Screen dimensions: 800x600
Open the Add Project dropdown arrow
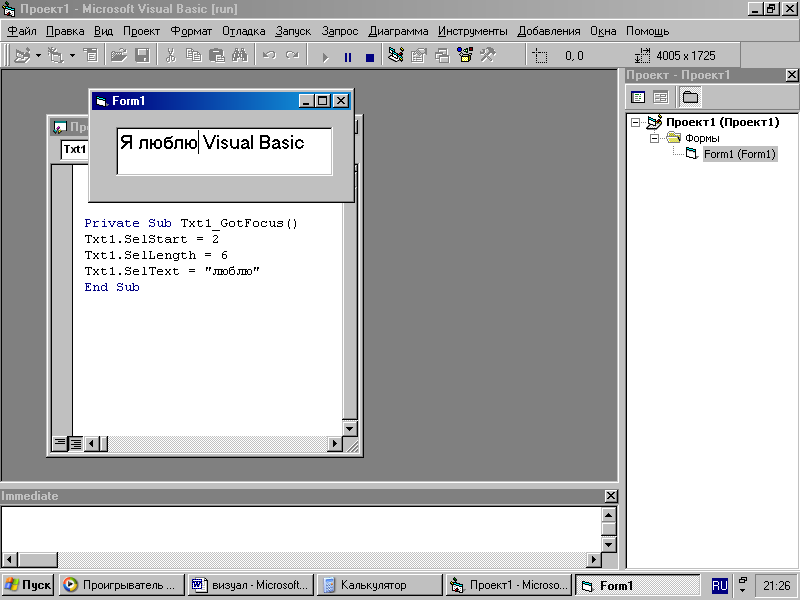tap(38, 55)
